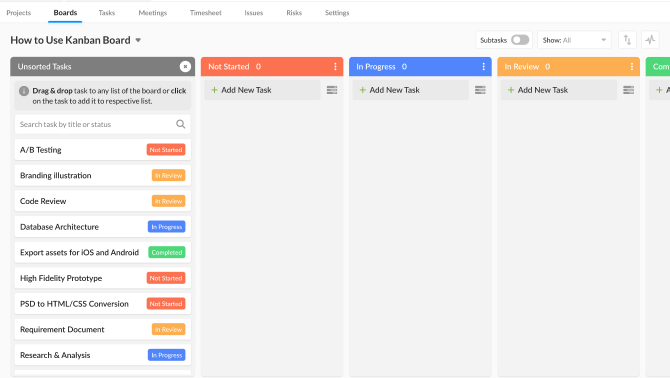670x378 pixels.
Task: Close the Unsorted Tasks panel
Action: coord(185,67)
